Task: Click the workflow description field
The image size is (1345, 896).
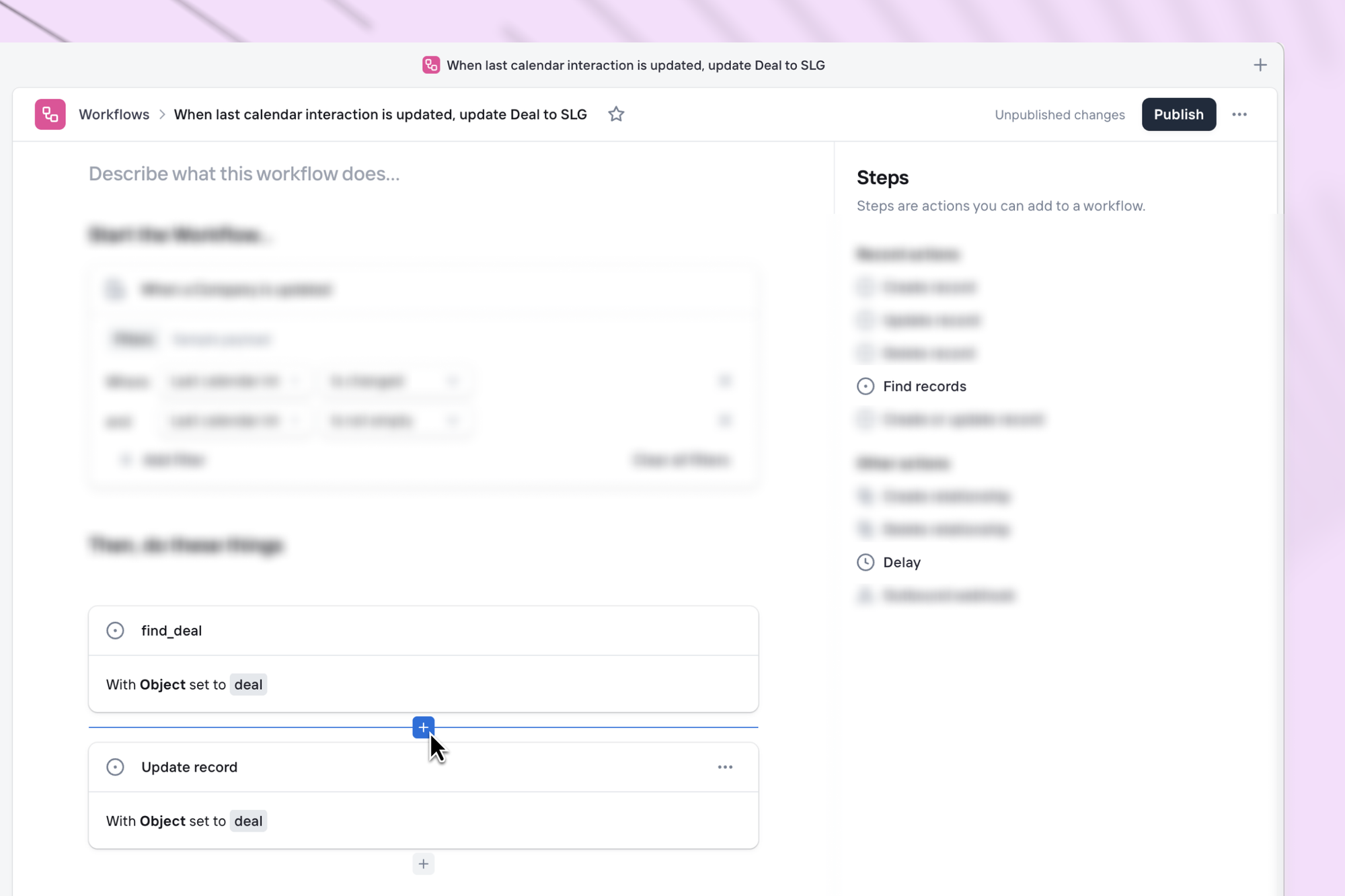Action: (244, 174)
